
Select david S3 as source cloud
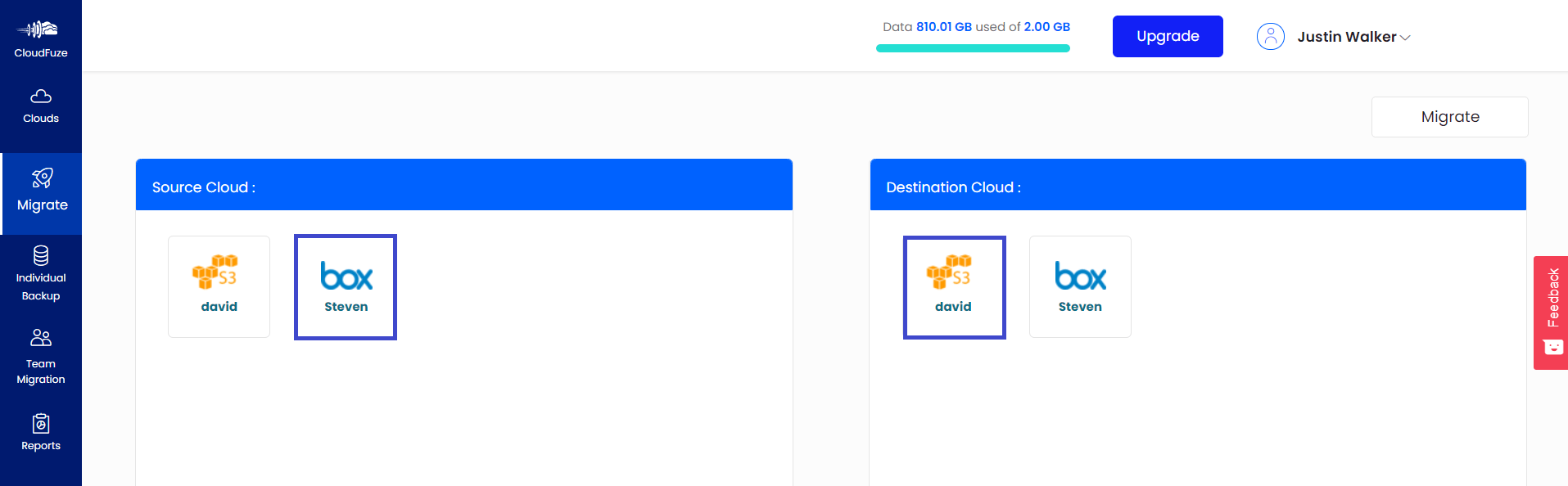[x=219, y=286]
